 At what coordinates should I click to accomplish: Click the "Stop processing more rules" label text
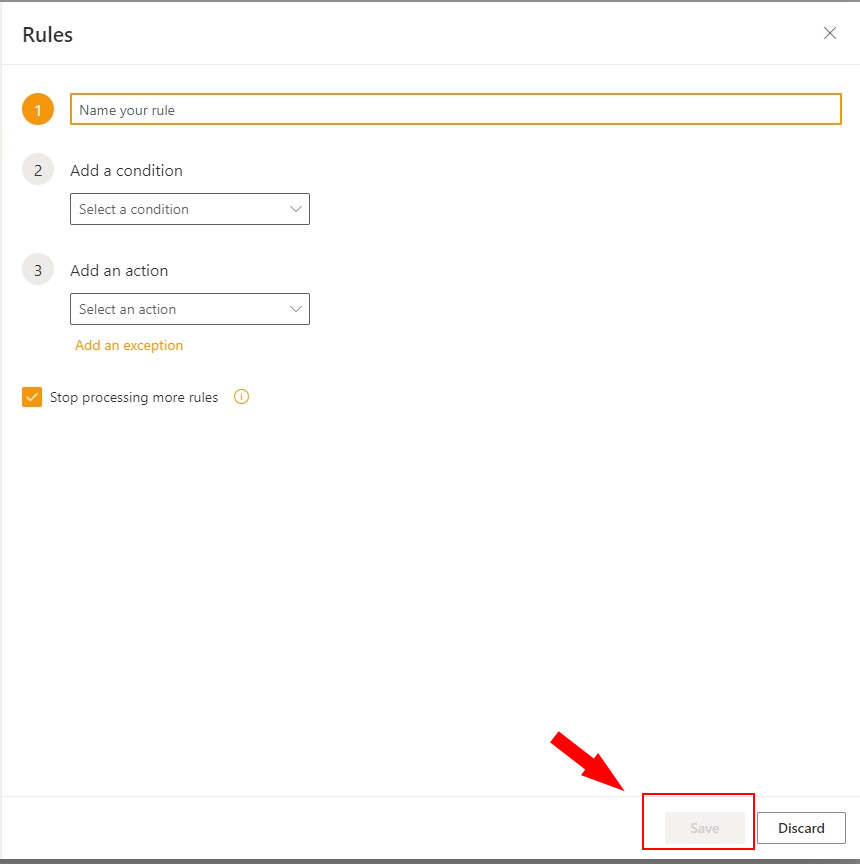coord(134,397)
